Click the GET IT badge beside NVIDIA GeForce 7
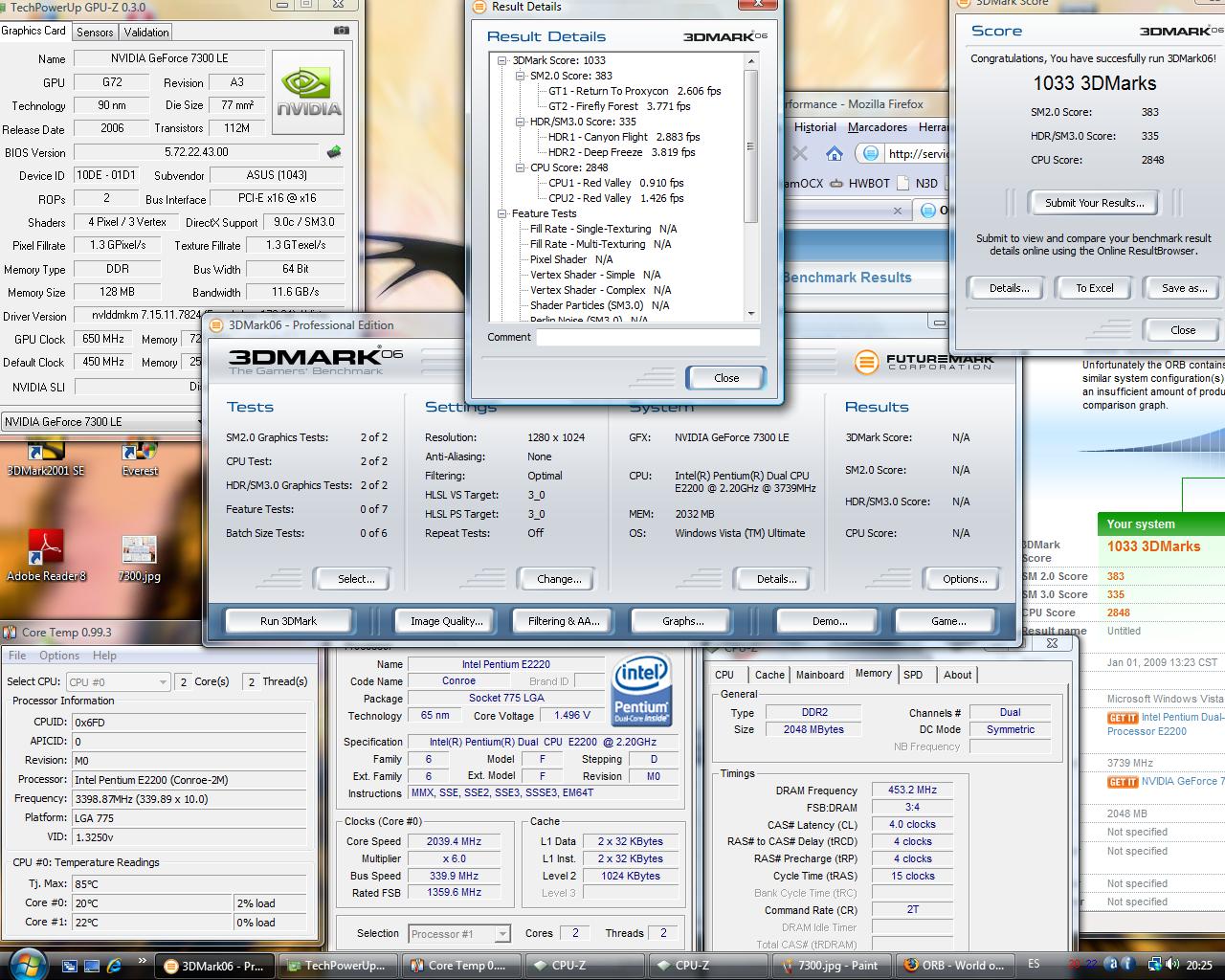Screen dimensions: 1225x980 click(1123, 782)
